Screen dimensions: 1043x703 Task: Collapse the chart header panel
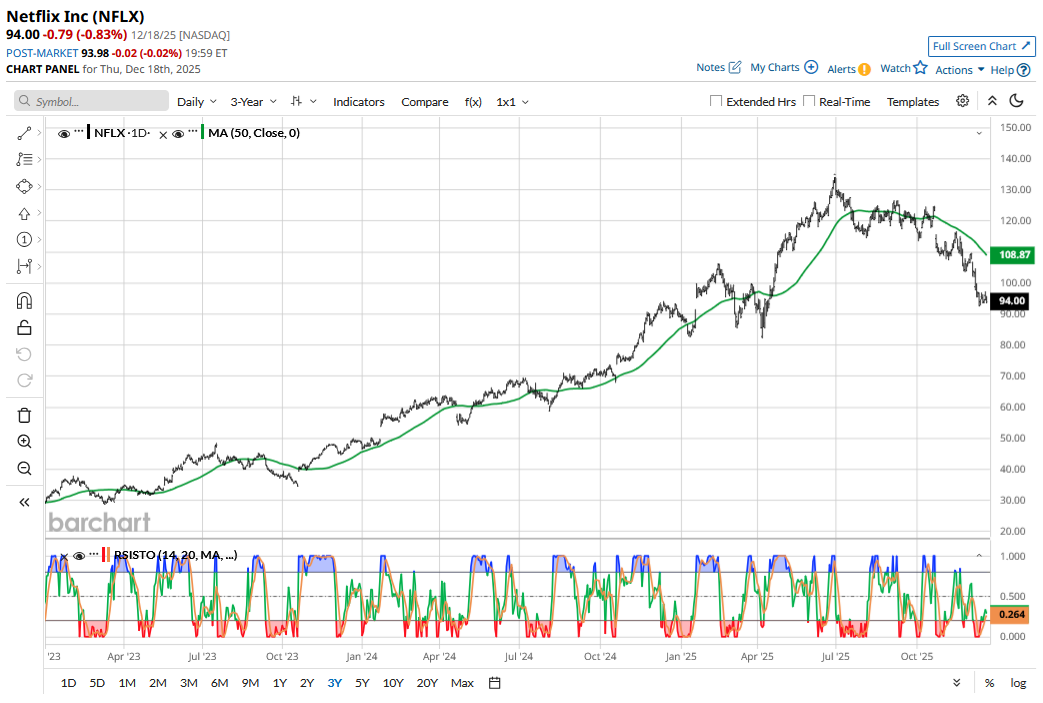coord(992,101)
